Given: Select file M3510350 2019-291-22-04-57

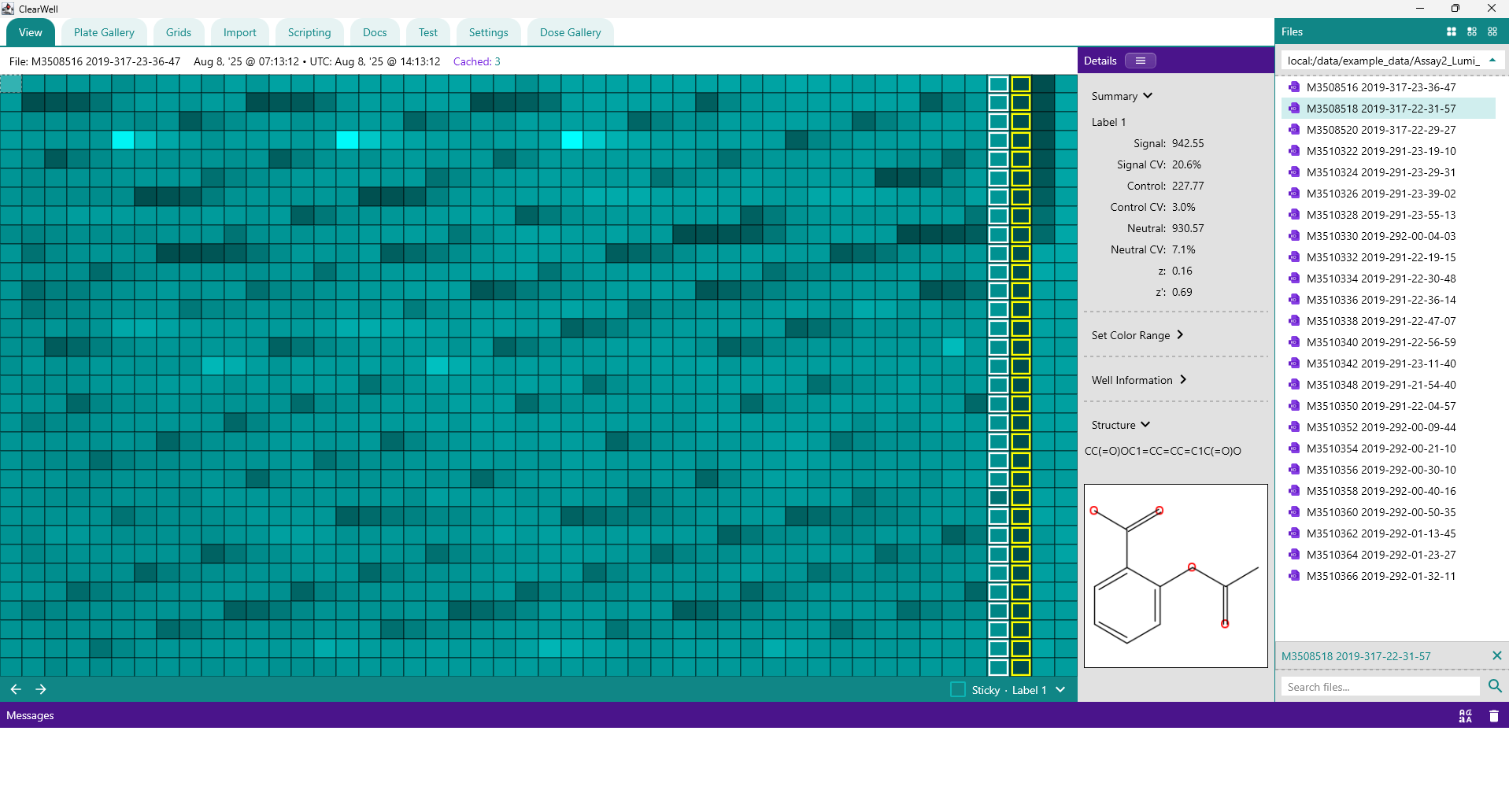Looking at the screenshot, I should [1389, 406].
